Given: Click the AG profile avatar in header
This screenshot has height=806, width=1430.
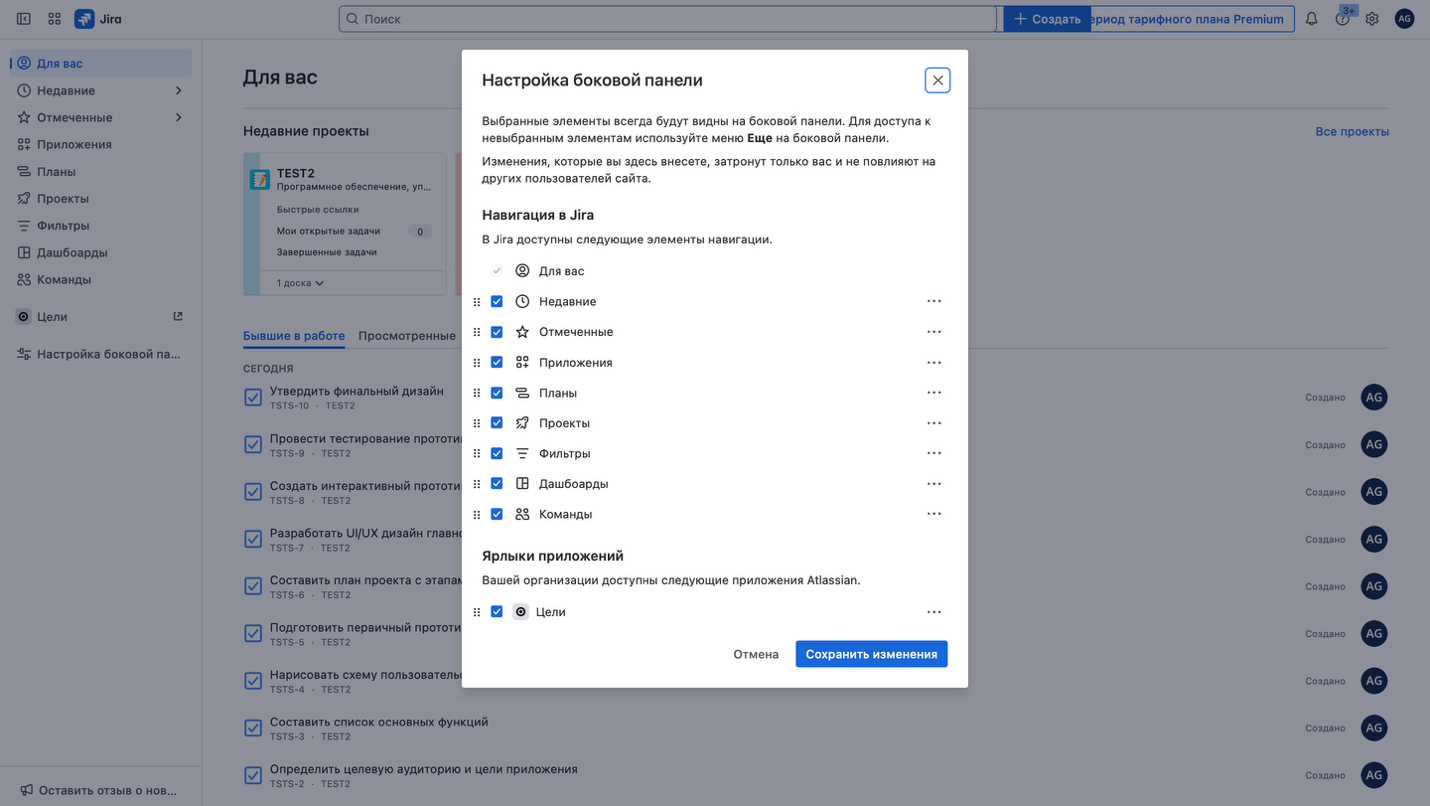Looking at the screenshot, I should [x=1404, y=19].
